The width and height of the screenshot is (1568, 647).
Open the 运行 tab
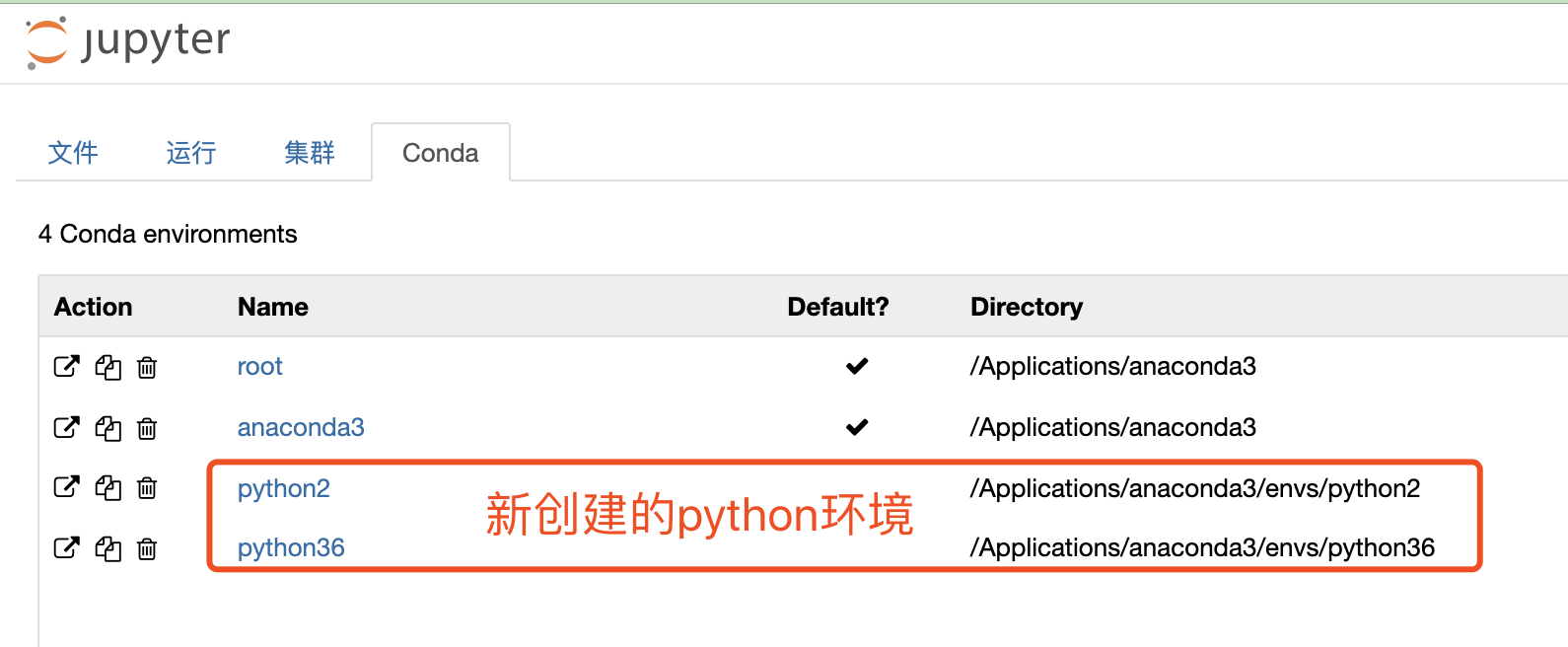point(191,153)
